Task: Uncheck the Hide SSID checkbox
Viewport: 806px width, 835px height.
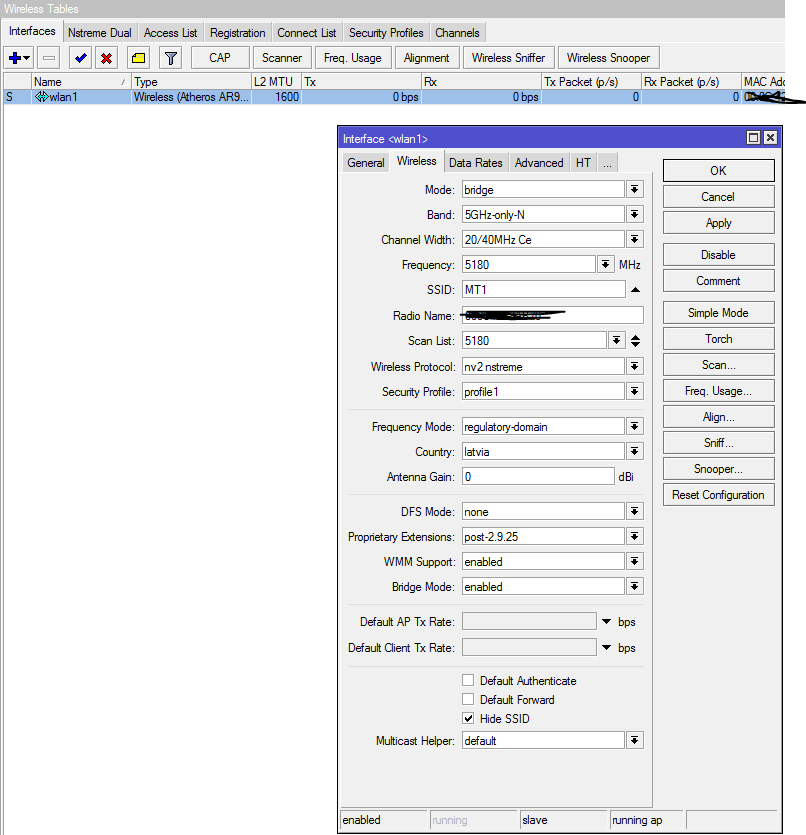Action: pyautogui.click(x=468, y=718)
